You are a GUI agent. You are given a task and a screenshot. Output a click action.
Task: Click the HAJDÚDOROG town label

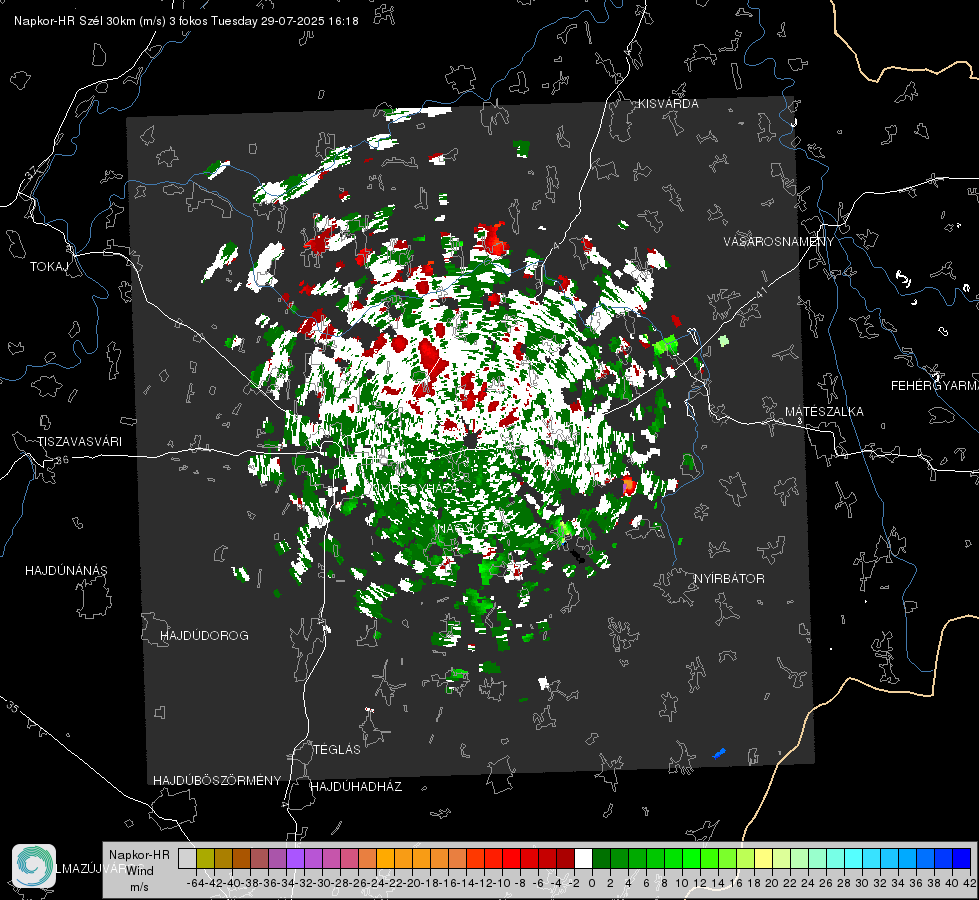[x=204, y=636]
